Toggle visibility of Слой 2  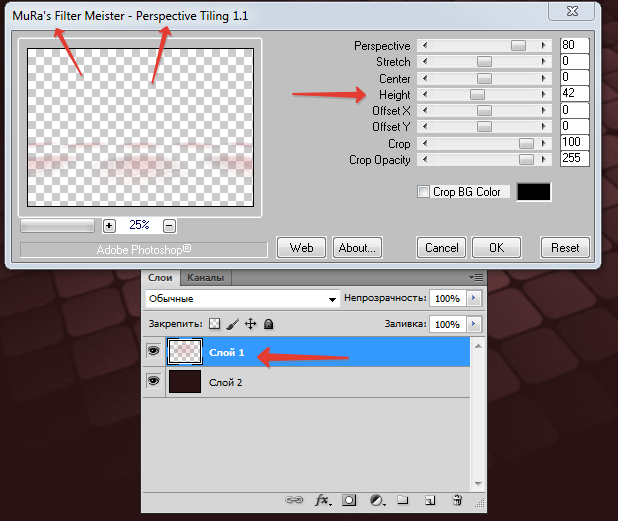(154, 381)
